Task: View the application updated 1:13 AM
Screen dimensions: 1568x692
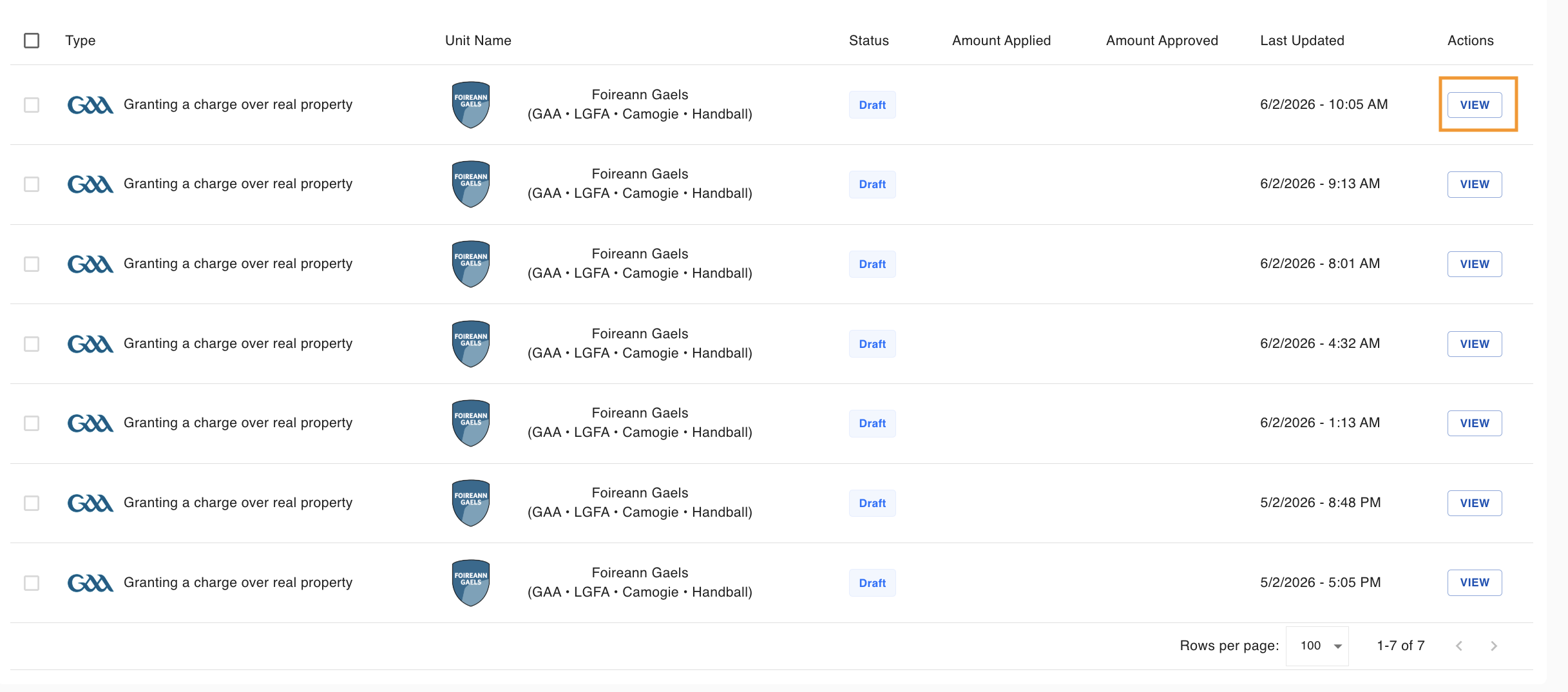Action: click(x=1475, y=423)
